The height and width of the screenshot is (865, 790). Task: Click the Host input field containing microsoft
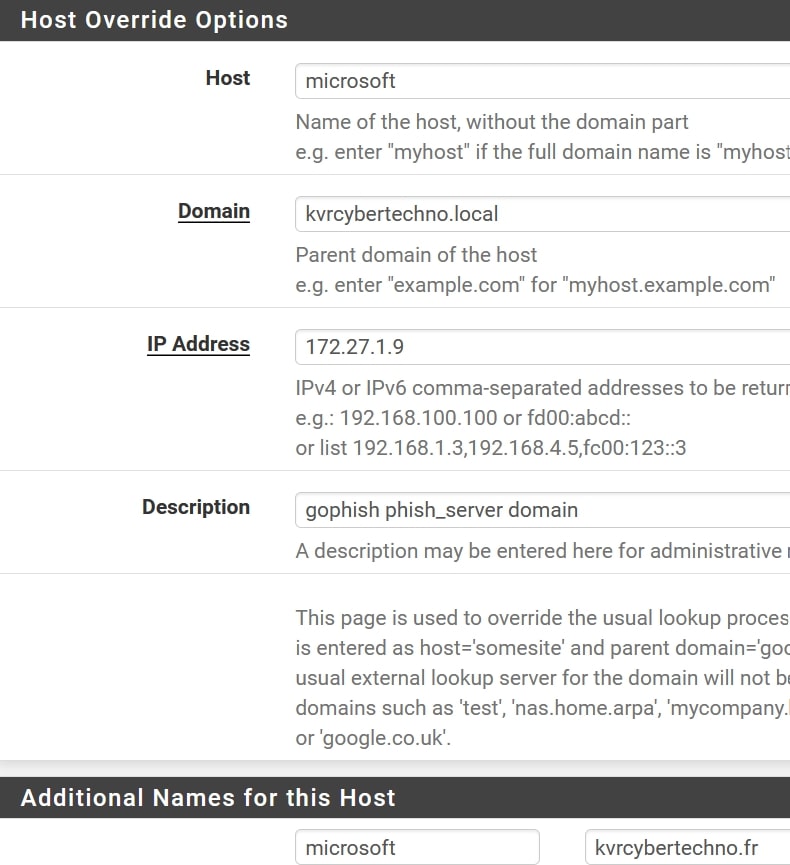(x=542, y=81)
